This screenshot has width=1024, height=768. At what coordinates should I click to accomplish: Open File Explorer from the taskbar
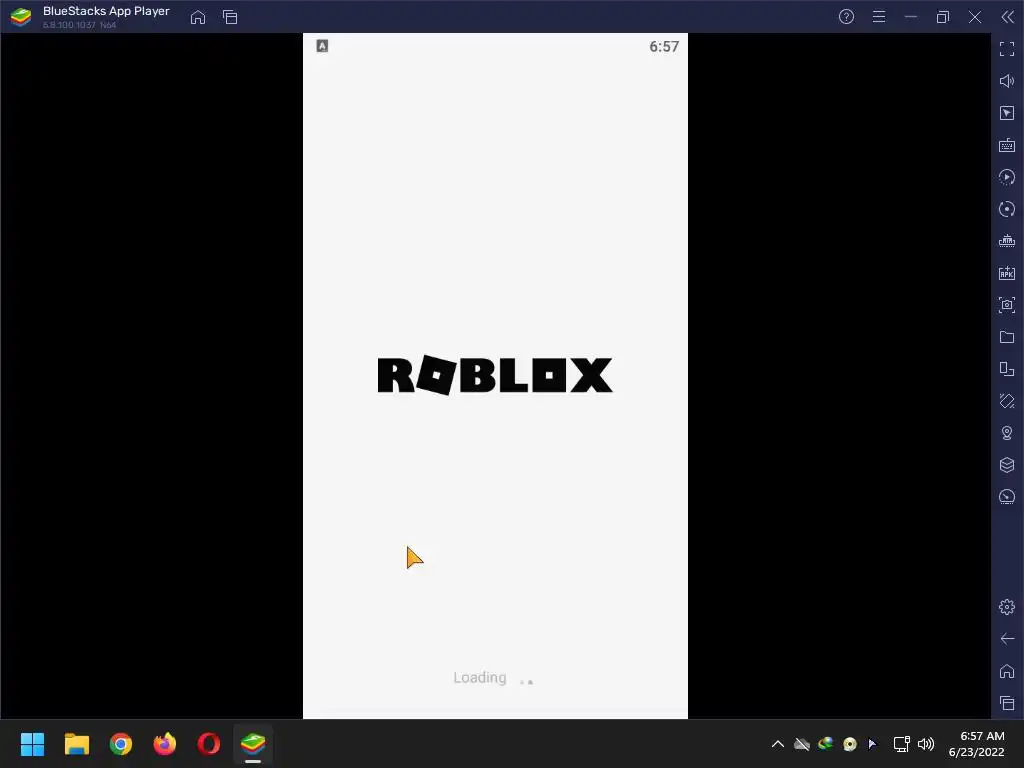click(x=76, y=744)
